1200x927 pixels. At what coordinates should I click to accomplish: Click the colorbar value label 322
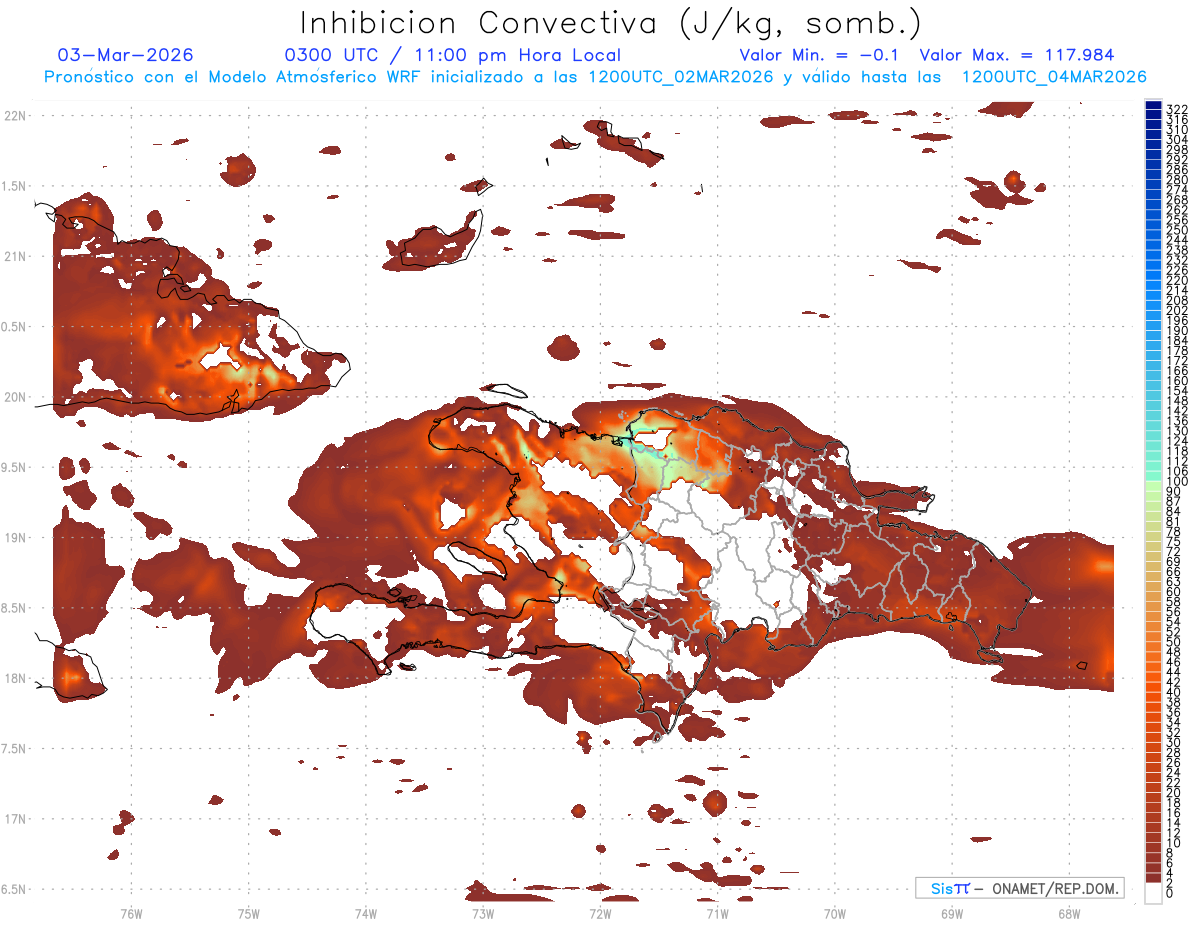pyautogui.click(x=1176, y=109)
